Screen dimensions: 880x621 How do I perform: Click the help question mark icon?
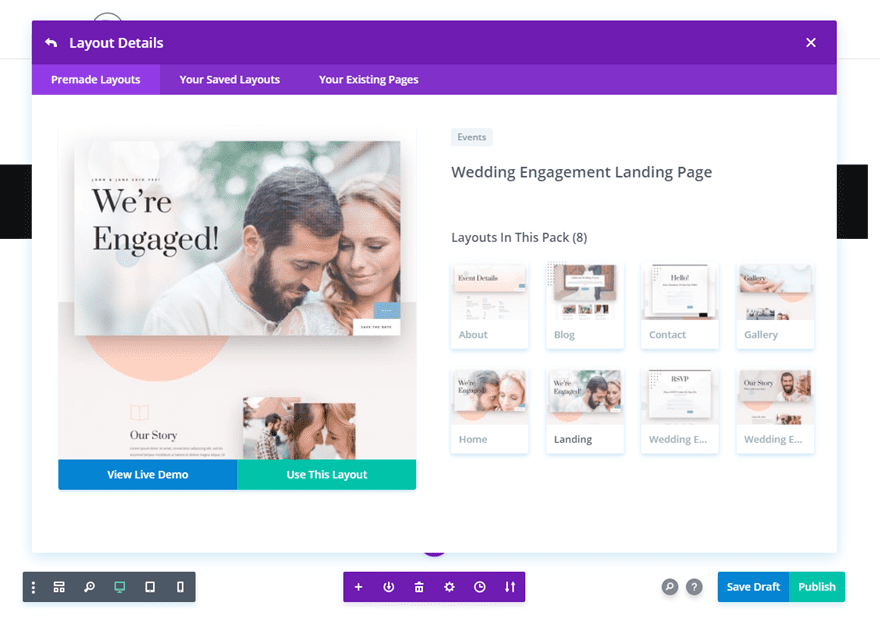pyautogui.click(x=695, y=587)
